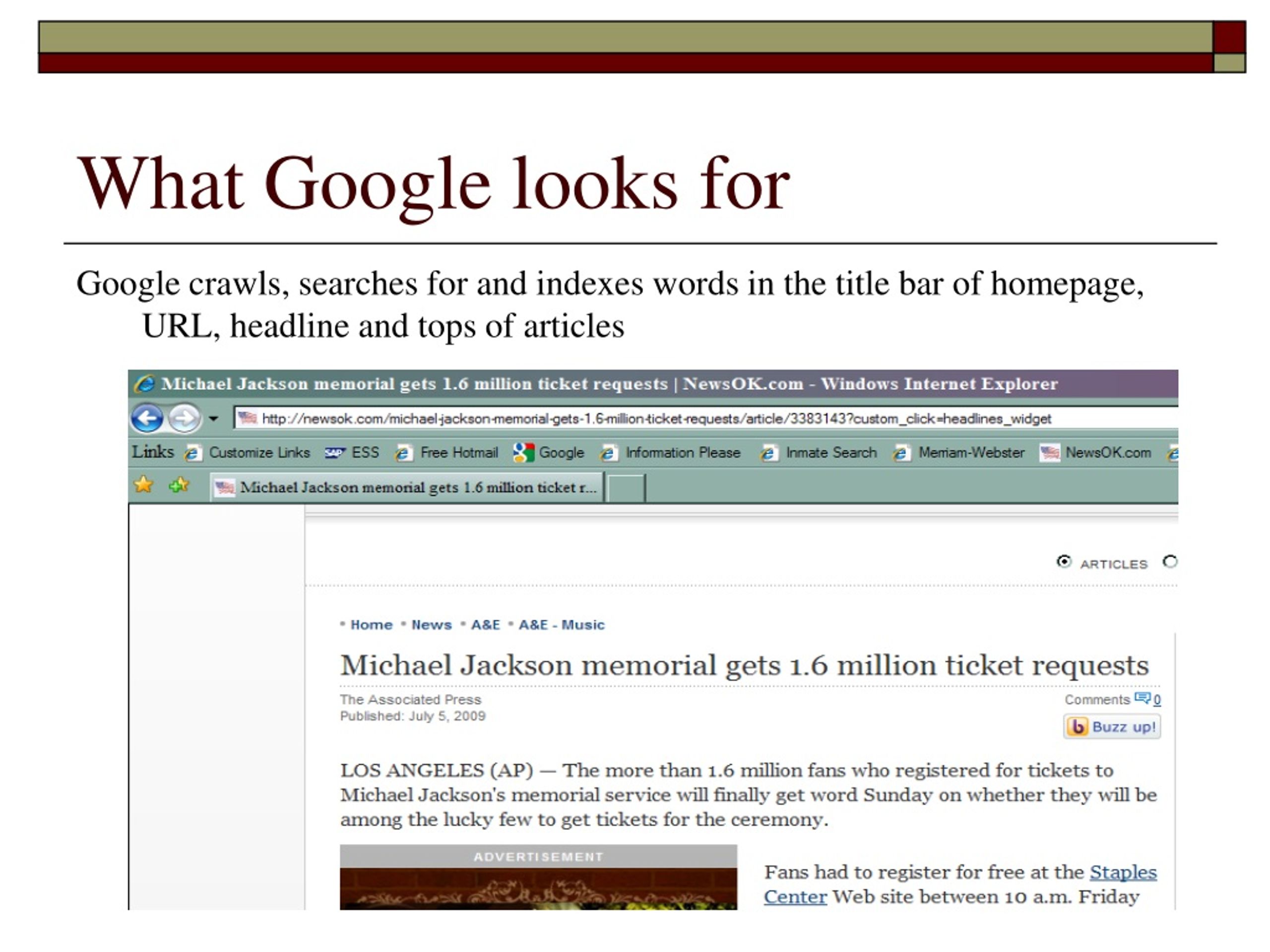Click the Links toolbar label
The image size is (1270, 952).
[x=153, y=452]
